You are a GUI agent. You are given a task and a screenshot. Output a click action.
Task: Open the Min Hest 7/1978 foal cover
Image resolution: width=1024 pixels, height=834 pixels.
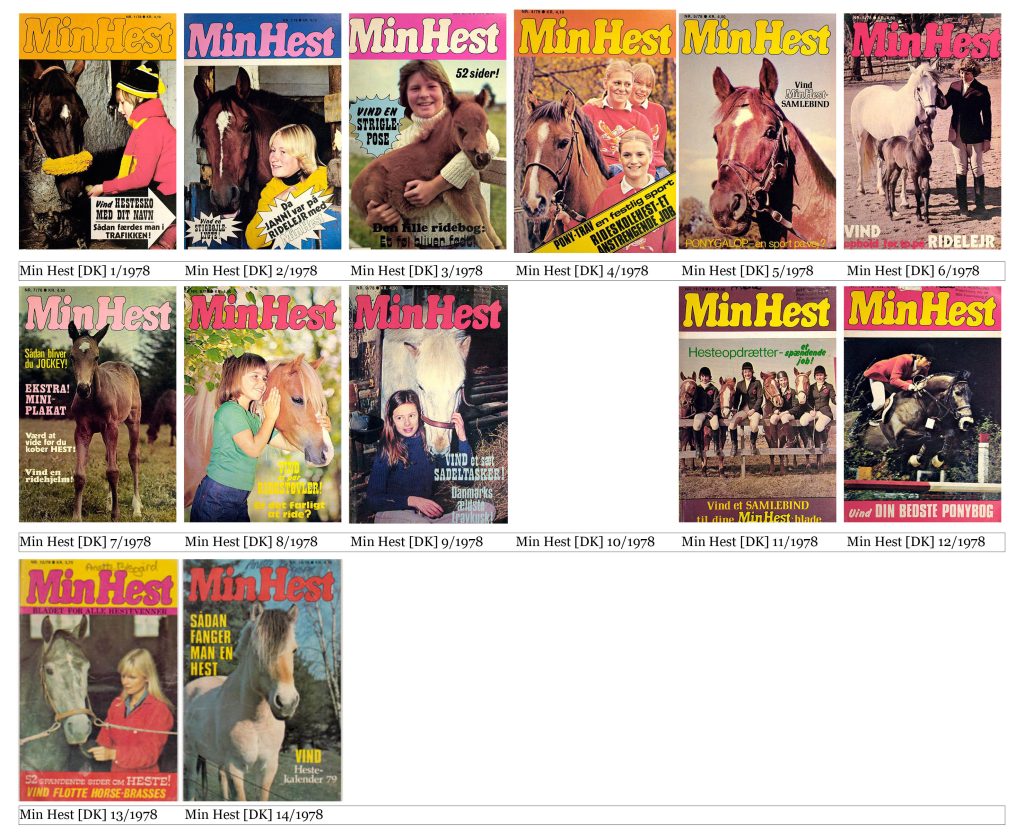97,404
